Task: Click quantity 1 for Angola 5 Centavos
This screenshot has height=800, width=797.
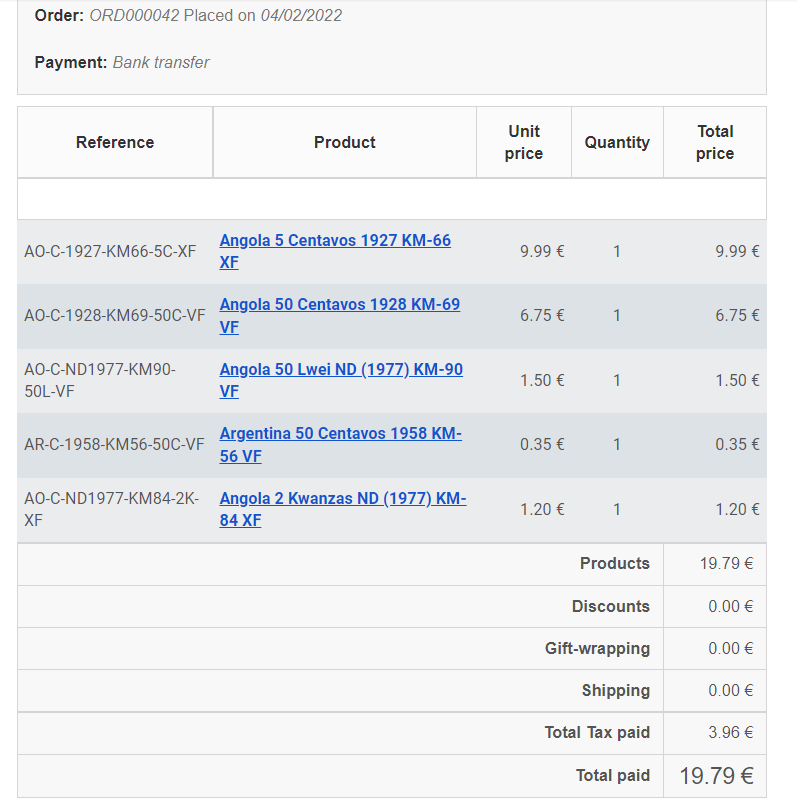Action: coord(617,252)
